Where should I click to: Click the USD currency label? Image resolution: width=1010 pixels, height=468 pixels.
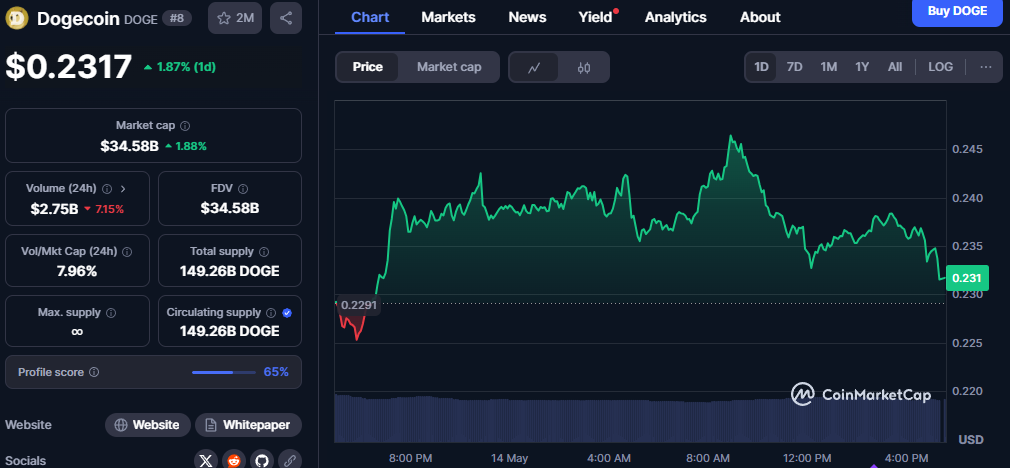[971, 440]
